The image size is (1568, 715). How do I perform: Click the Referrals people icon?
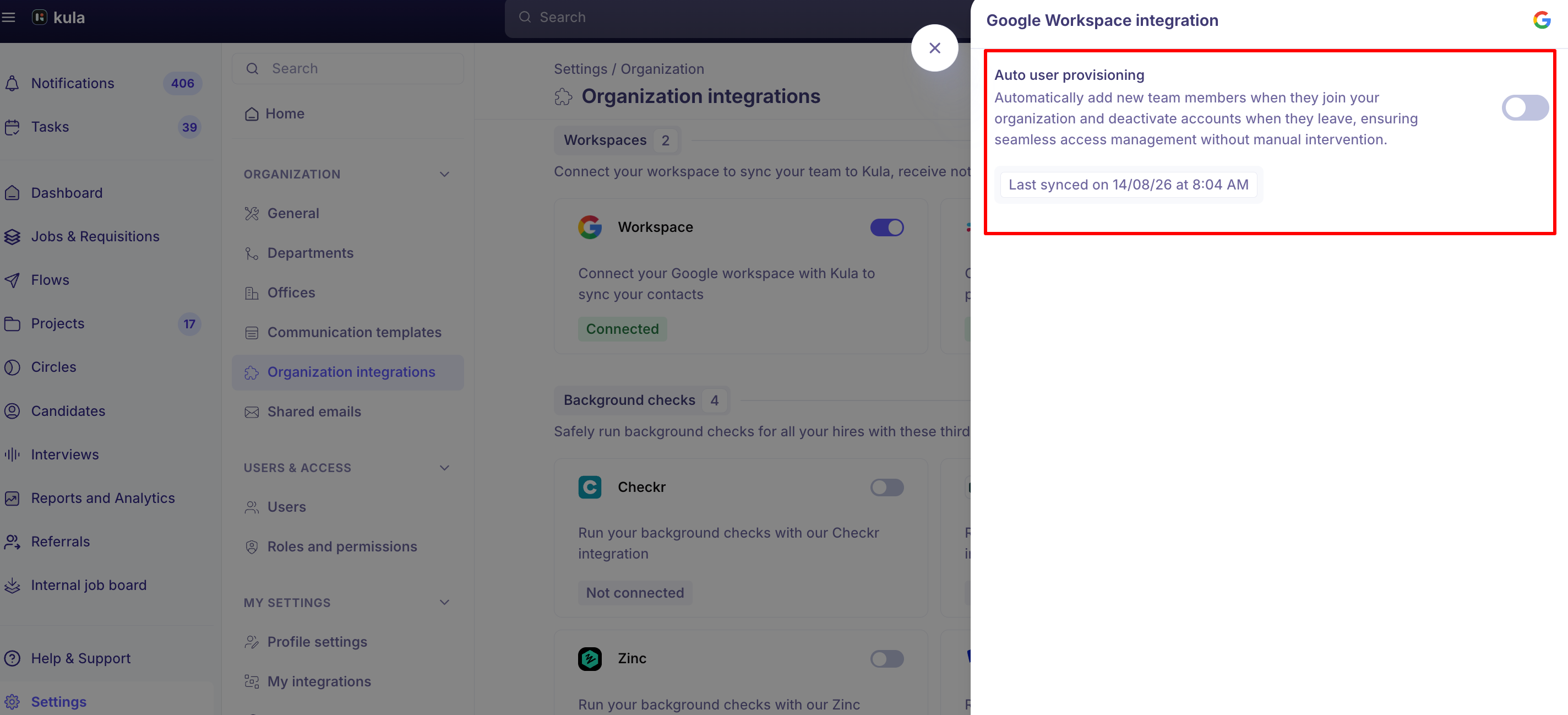[x=12, y=541]
